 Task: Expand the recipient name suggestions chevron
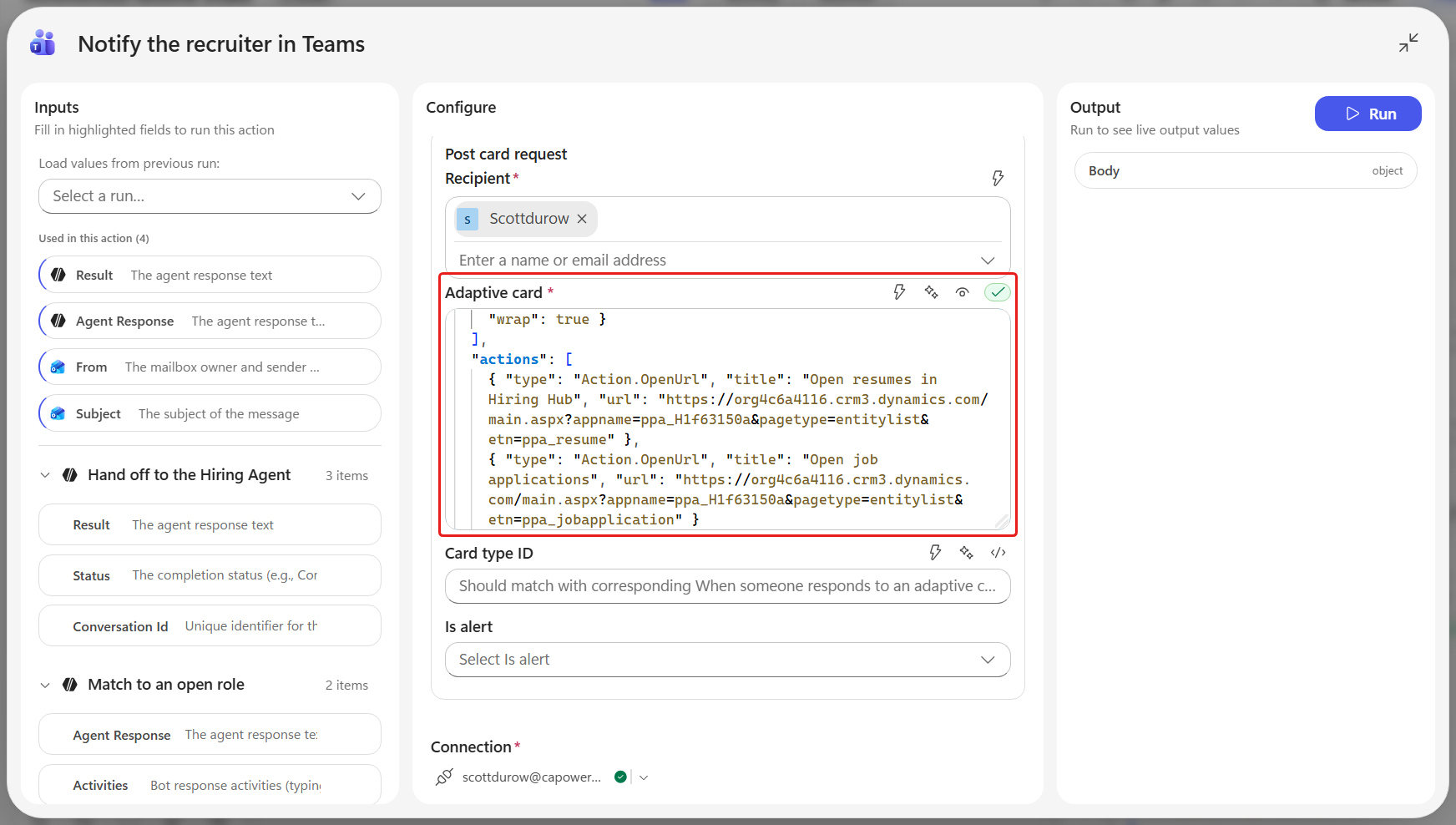(x=988, y=261)
